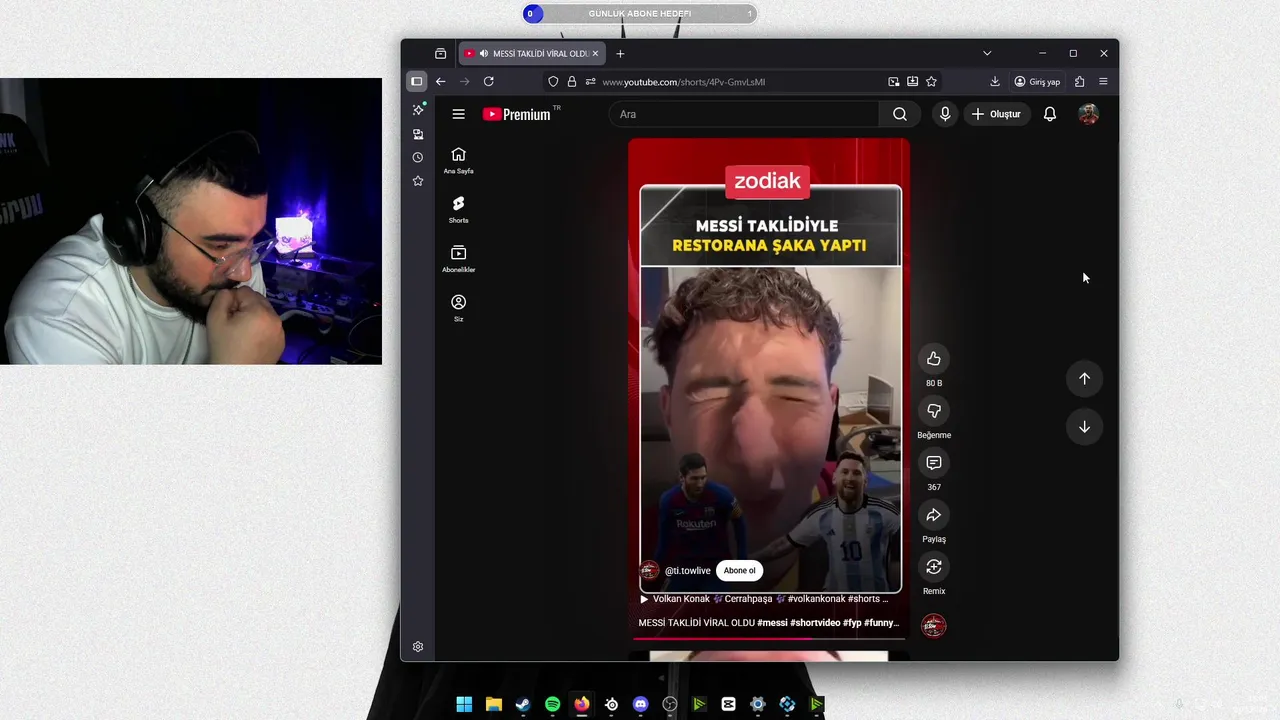
Task: Open Firefox sidebar settings gear
Action: pos(418,647)
